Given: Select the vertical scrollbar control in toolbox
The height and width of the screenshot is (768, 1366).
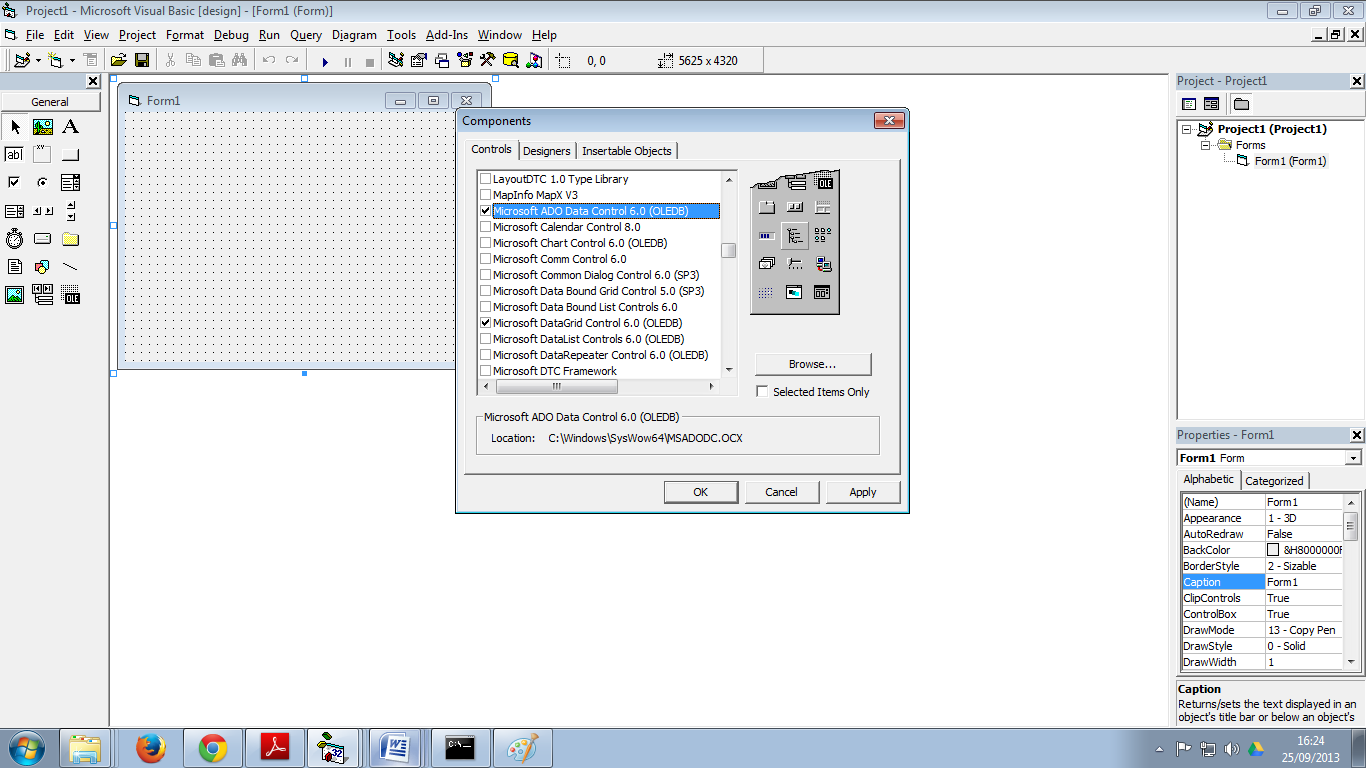Looking at the screenshot, I should click(70, 211).
